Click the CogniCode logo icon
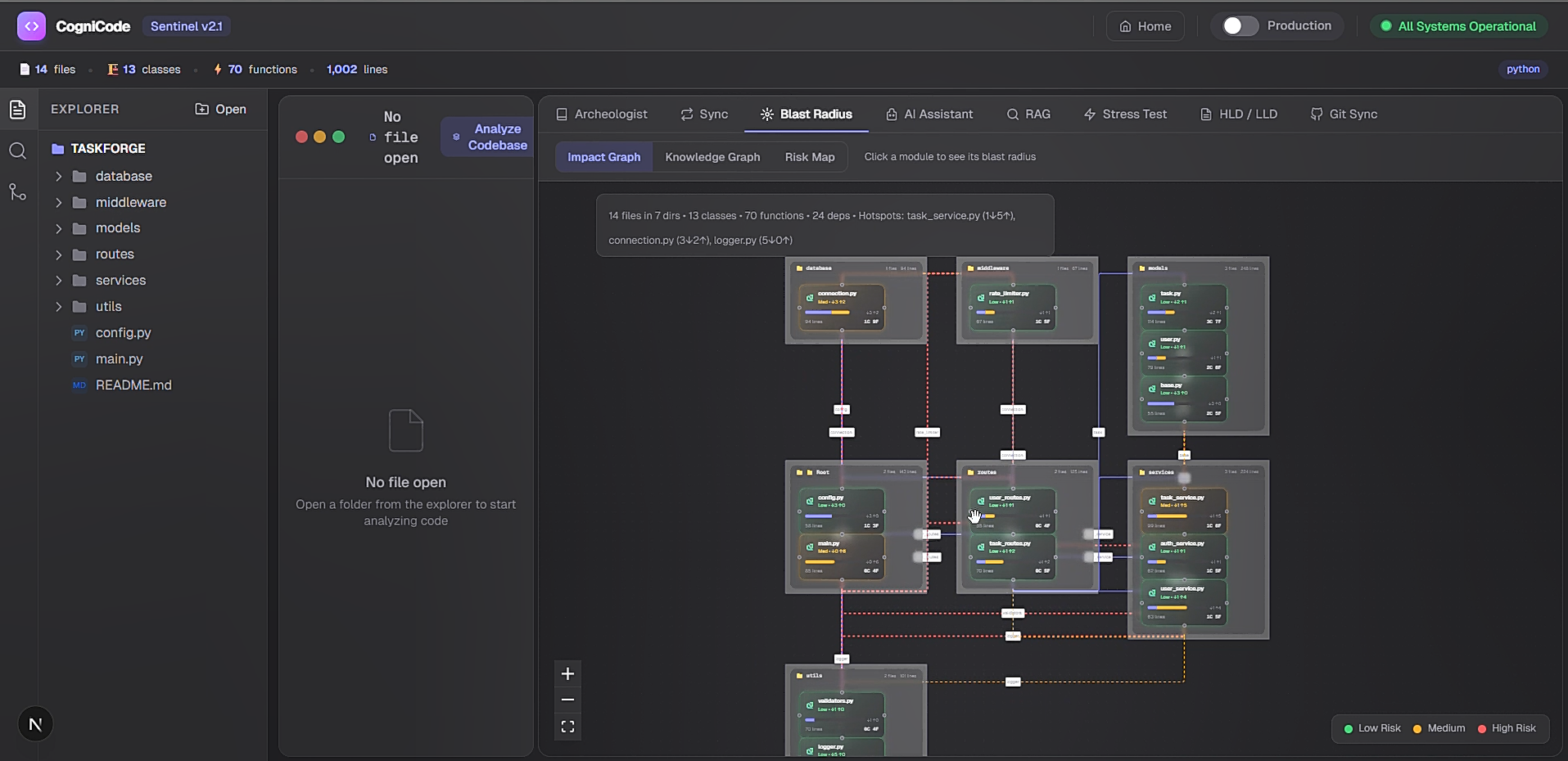The height and width of the screenshot is (761, 1568). coord(31,26)
